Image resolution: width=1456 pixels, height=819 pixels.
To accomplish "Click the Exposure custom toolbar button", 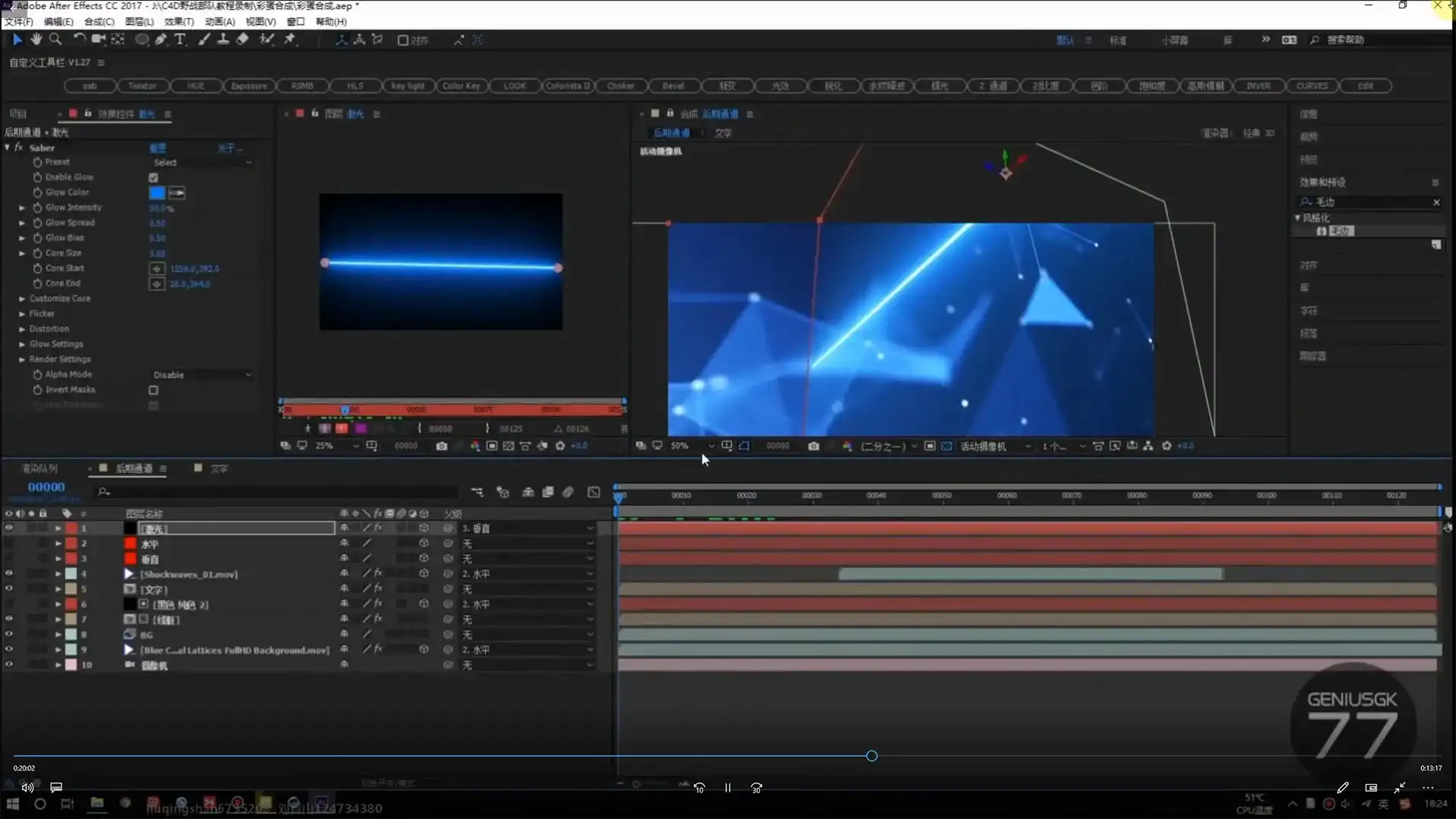I will 249,86.
